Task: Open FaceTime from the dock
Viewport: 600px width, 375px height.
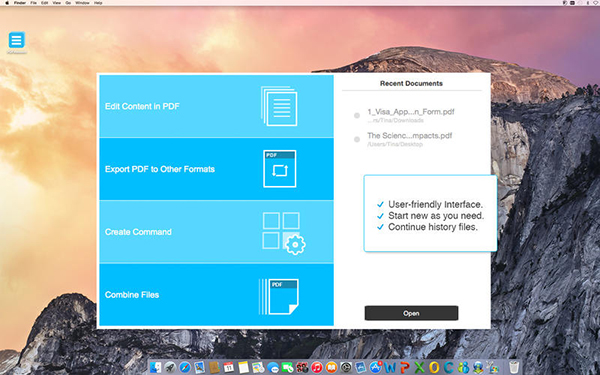Action: [287, 367]
